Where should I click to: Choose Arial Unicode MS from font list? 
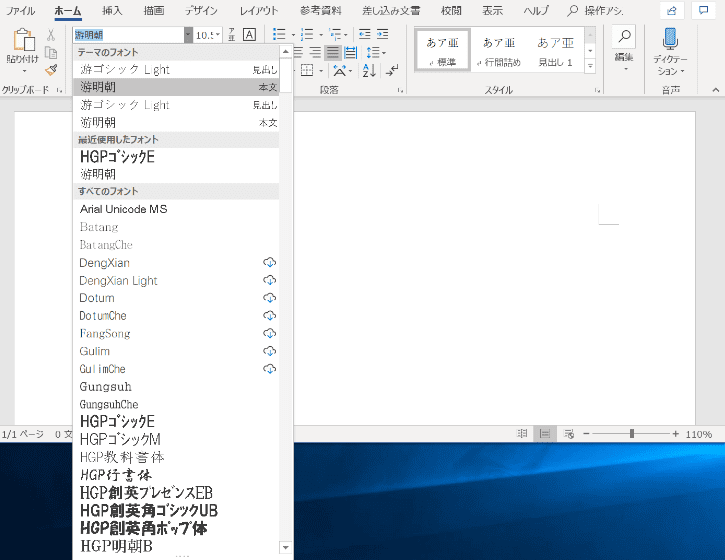176,209
